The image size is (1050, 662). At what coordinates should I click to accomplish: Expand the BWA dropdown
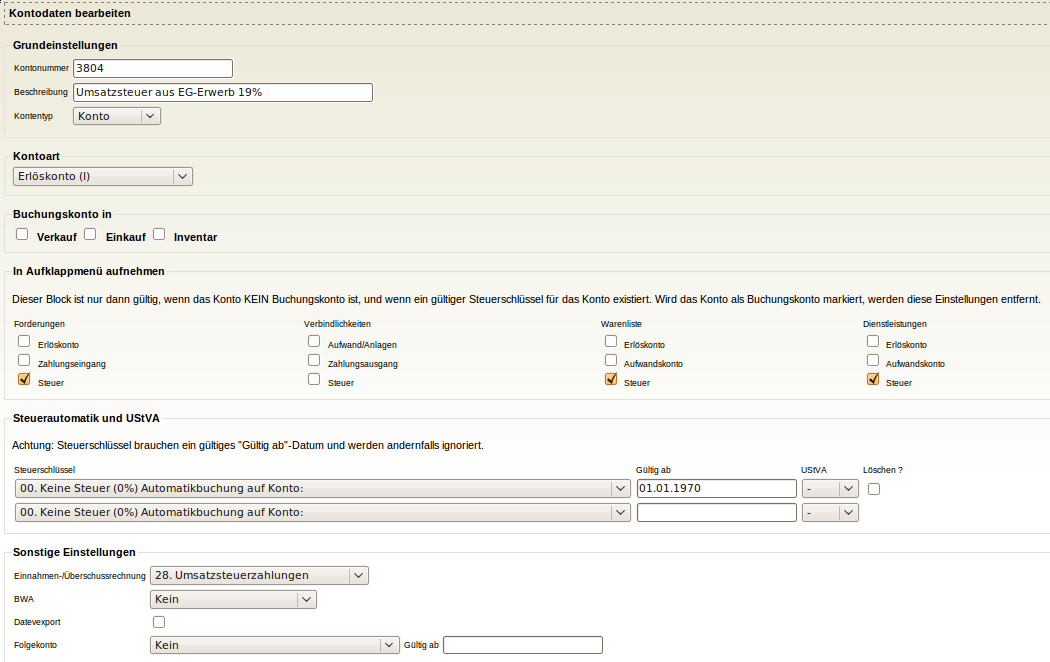(x=233, y=600)
